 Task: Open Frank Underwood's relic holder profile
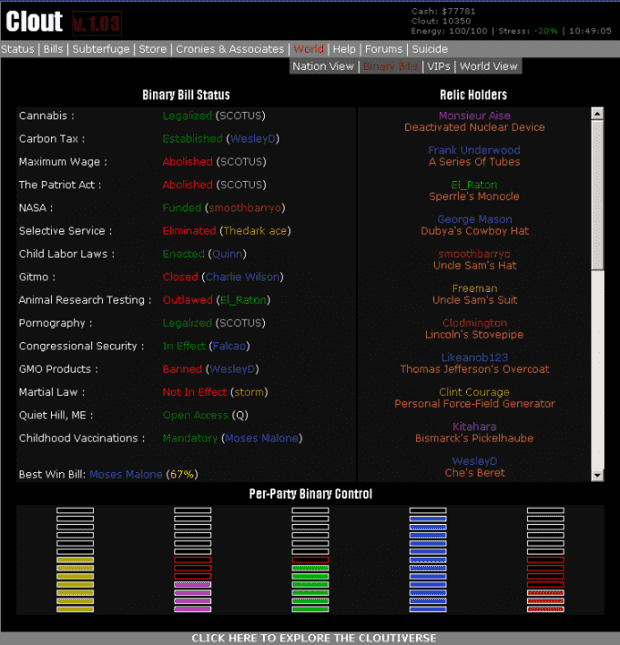[474, 151]
